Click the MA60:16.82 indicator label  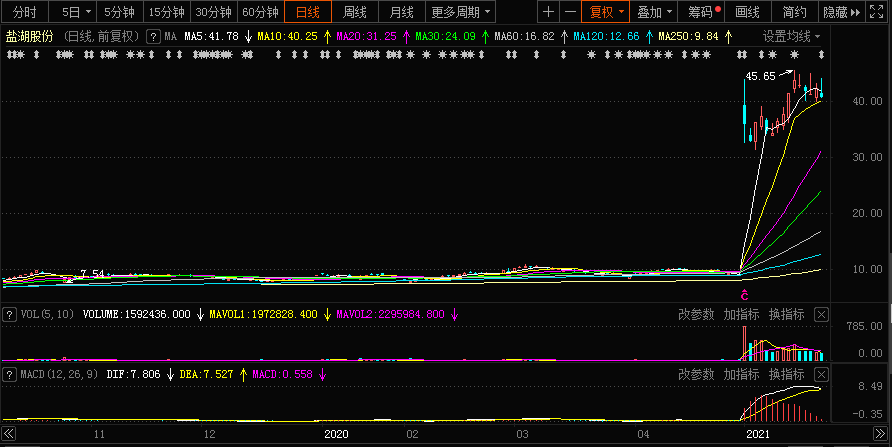(525, 36)
